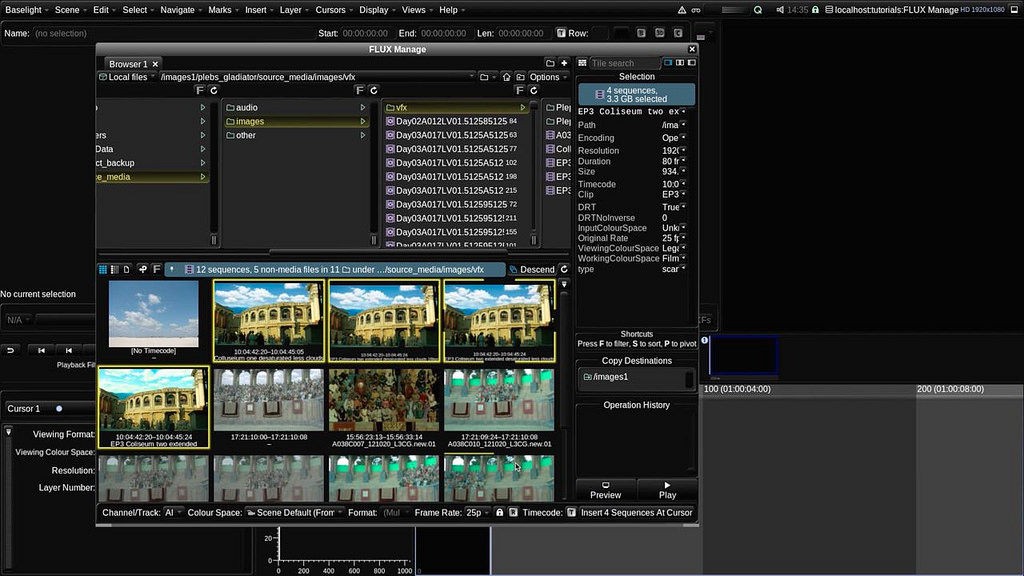Click the tile layout icon left of search
The image size is (1024, 576).
click(582, 63)
